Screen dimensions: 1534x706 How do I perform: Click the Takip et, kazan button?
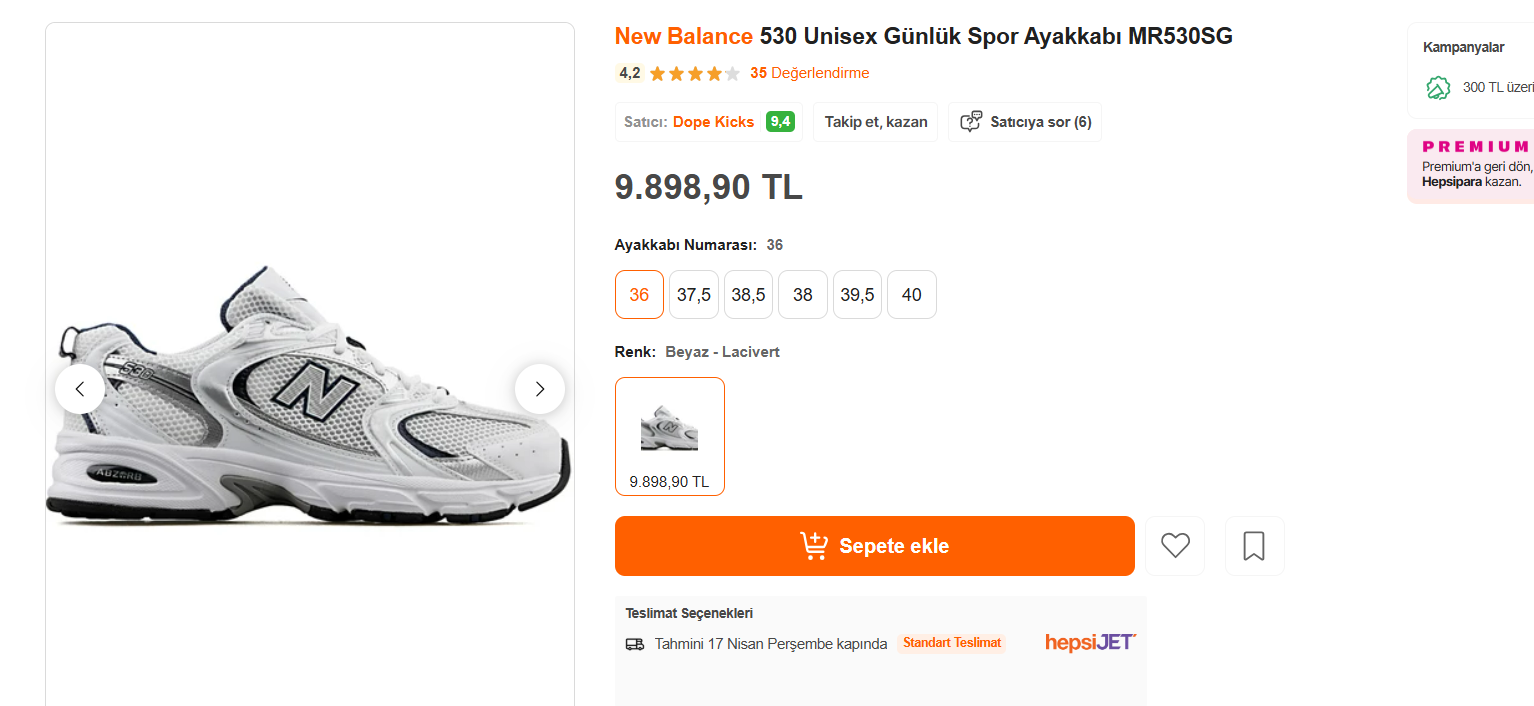click(875, 122)
